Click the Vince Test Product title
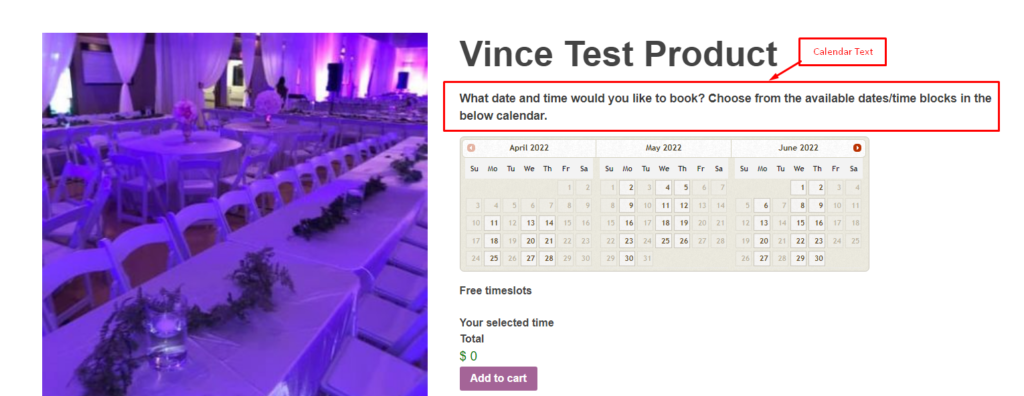1024x396 pixels. (618, 54)
